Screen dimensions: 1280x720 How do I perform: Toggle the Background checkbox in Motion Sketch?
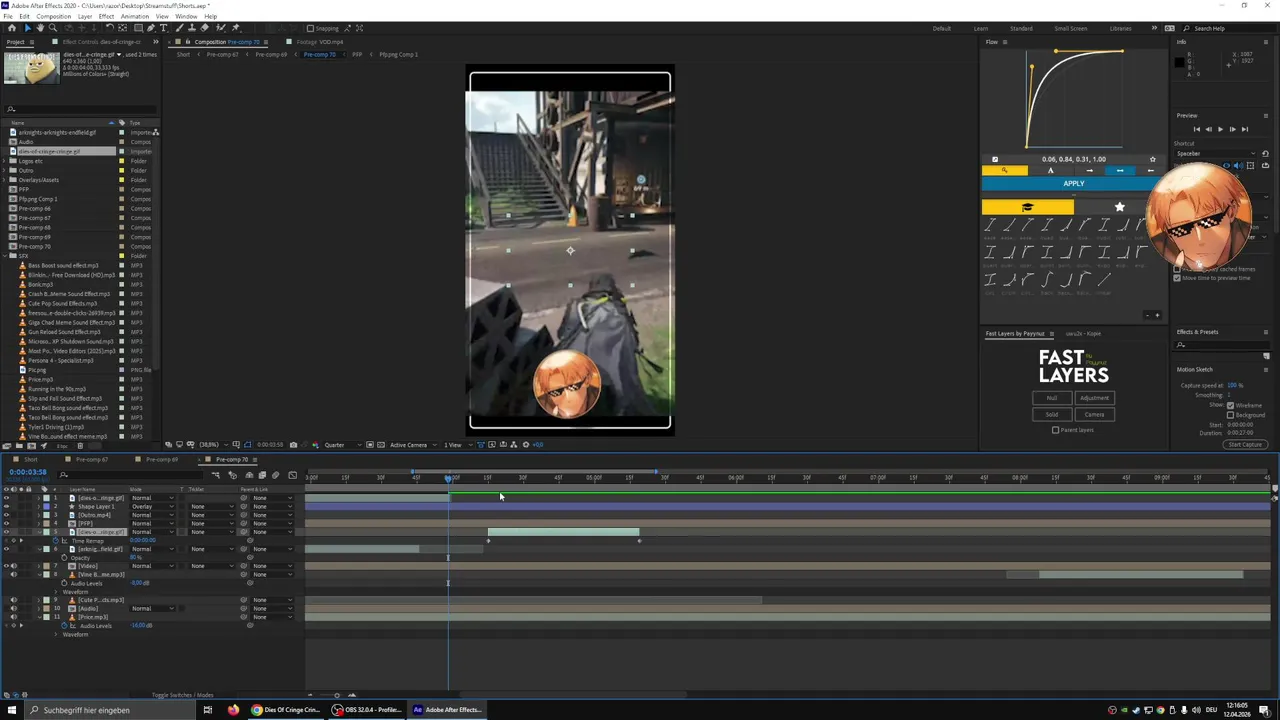(1230, 414)
